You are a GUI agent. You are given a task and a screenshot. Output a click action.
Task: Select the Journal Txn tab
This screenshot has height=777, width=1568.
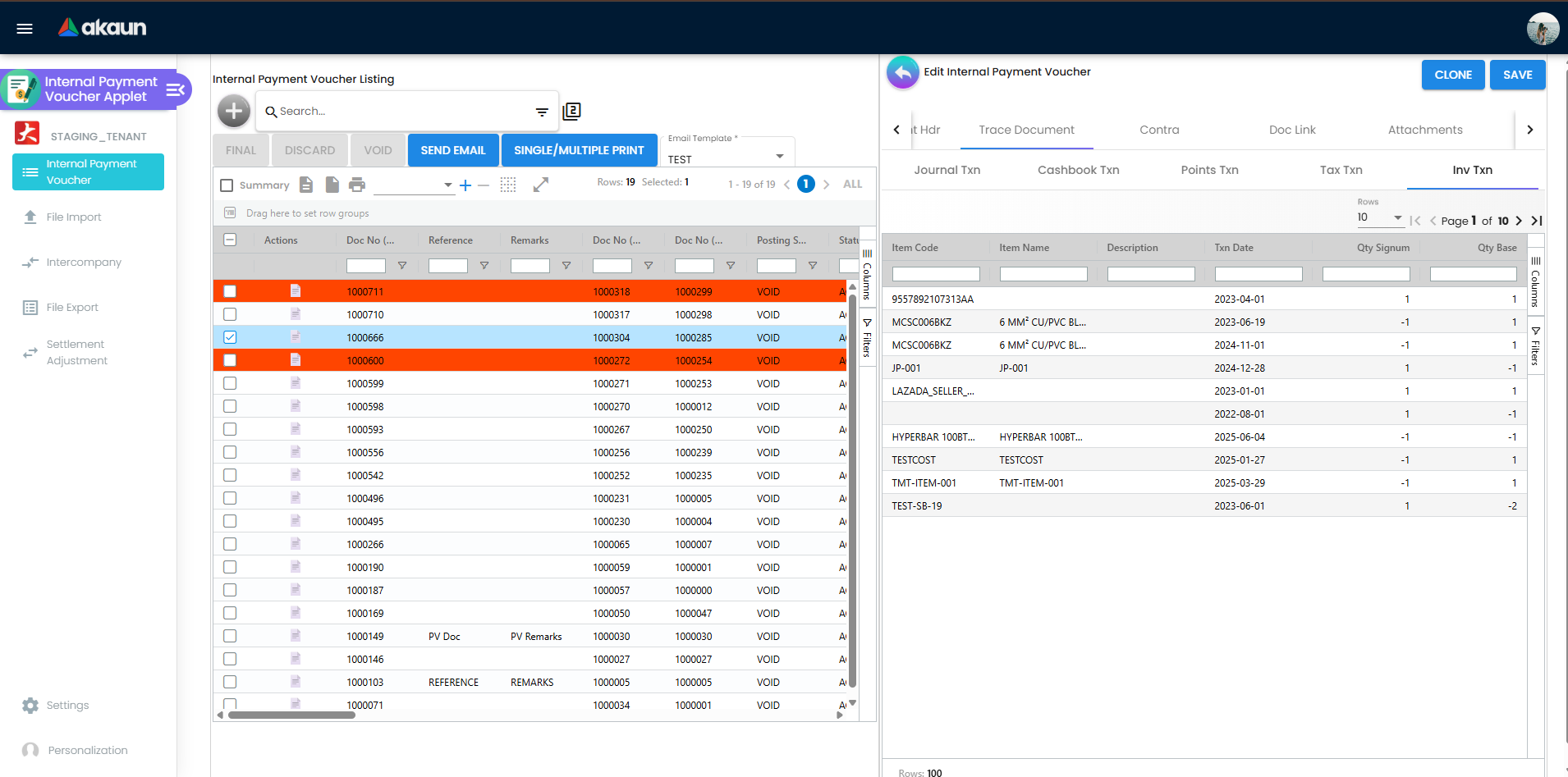[x=947, y=170]
